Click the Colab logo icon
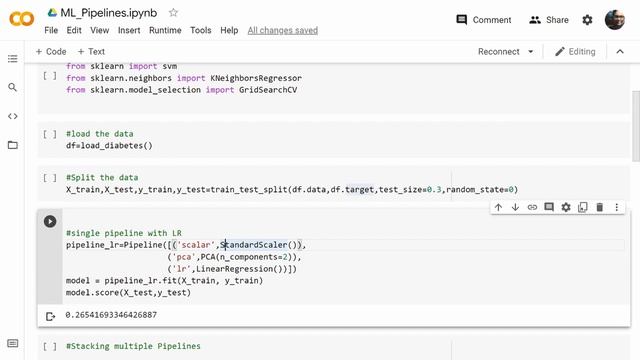 21,19
